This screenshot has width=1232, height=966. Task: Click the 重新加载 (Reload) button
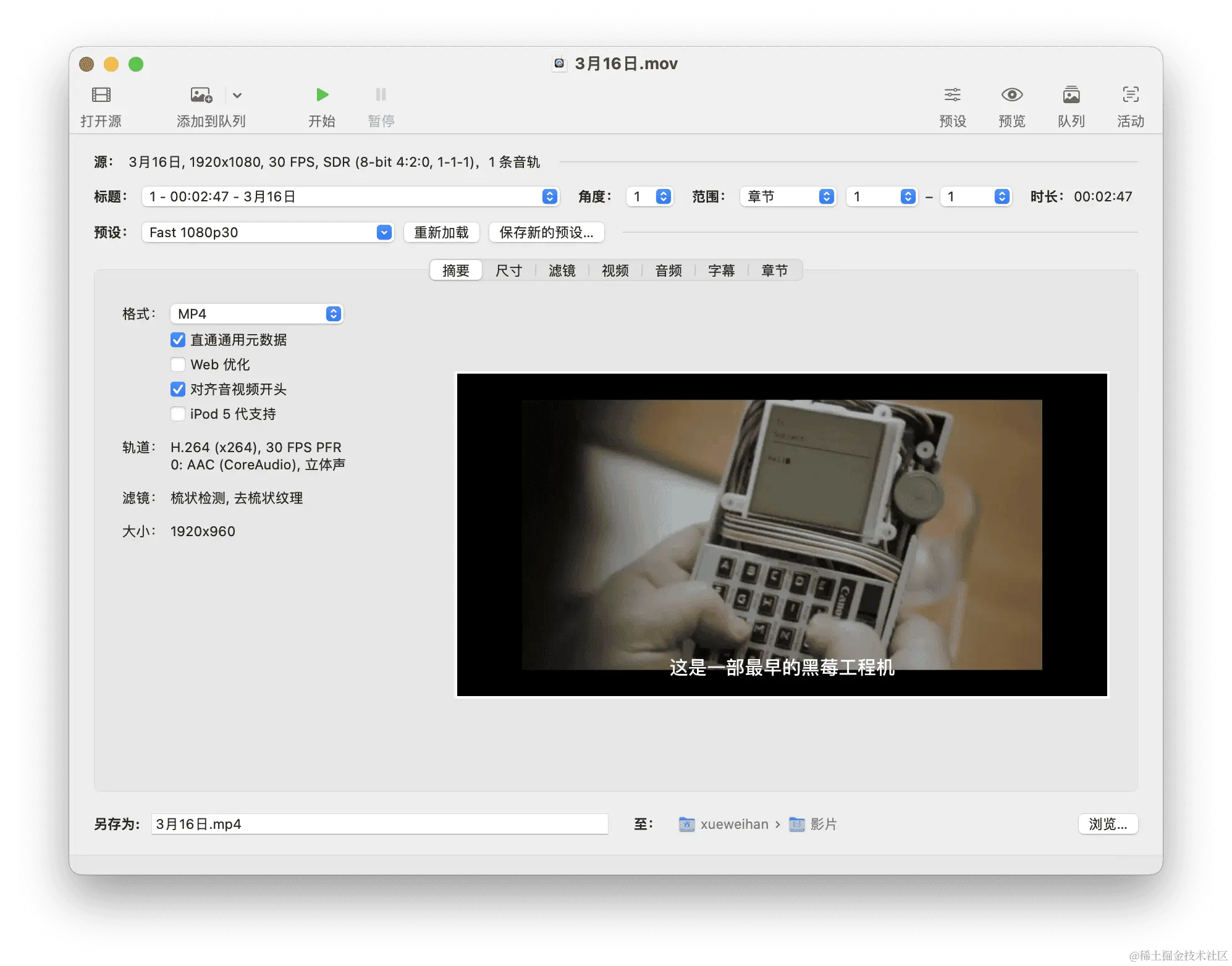coord(441,233)
